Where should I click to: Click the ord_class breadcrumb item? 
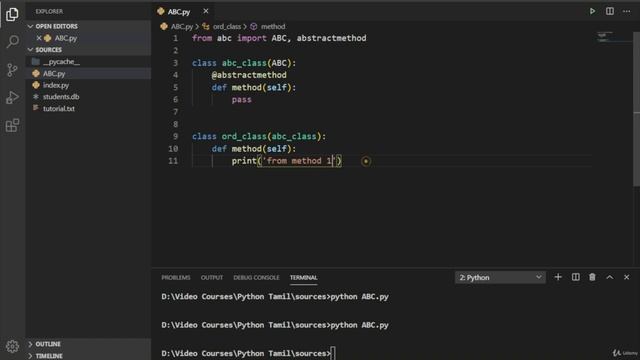pyautogui.click(x=227, y=27)
